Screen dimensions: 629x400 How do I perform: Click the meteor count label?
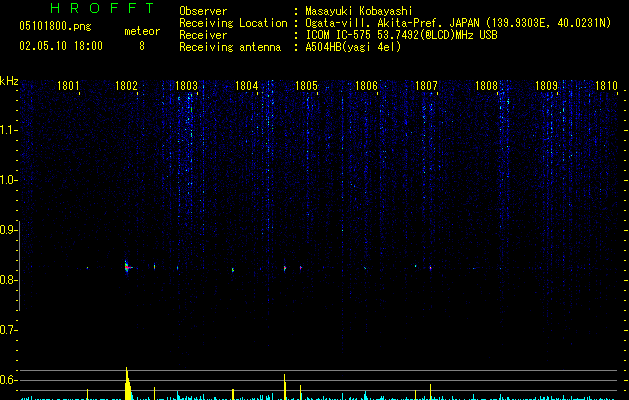142,31
